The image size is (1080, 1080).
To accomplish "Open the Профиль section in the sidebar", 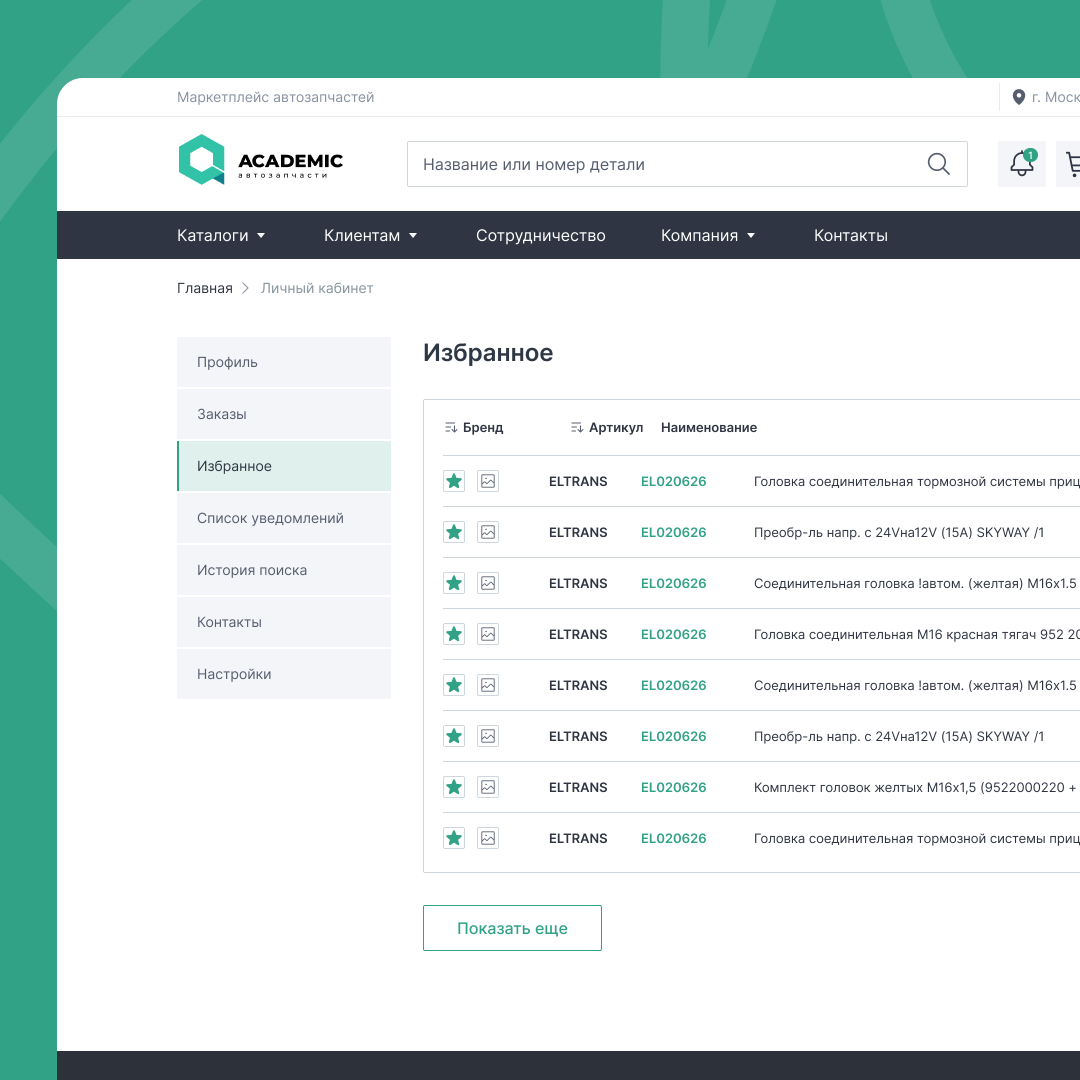I will pyautogui.click(x=284, y=362).
